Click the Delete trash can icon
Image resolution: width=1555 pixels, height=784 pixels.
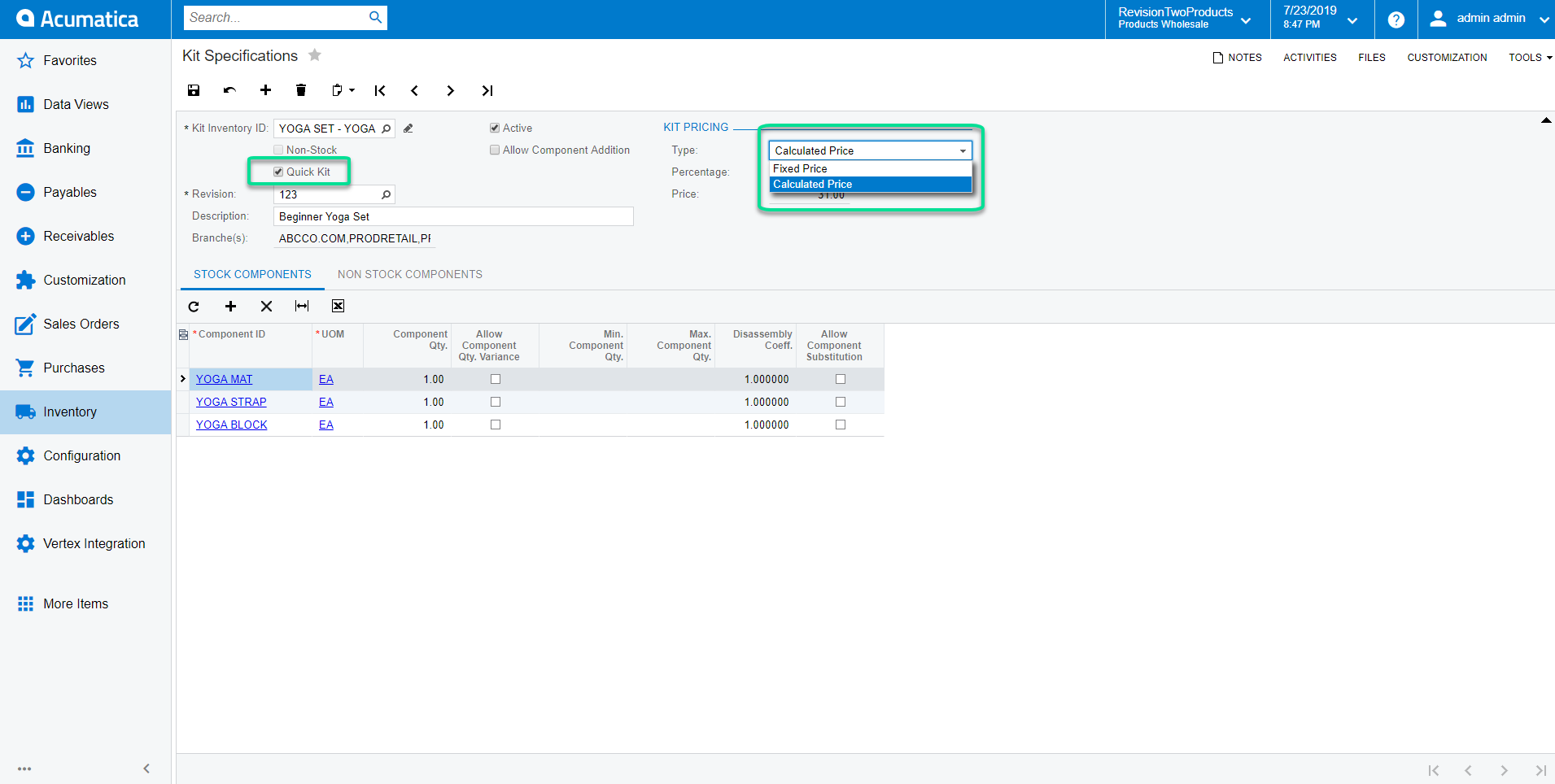pyautogui.click(x=301, y=90)
